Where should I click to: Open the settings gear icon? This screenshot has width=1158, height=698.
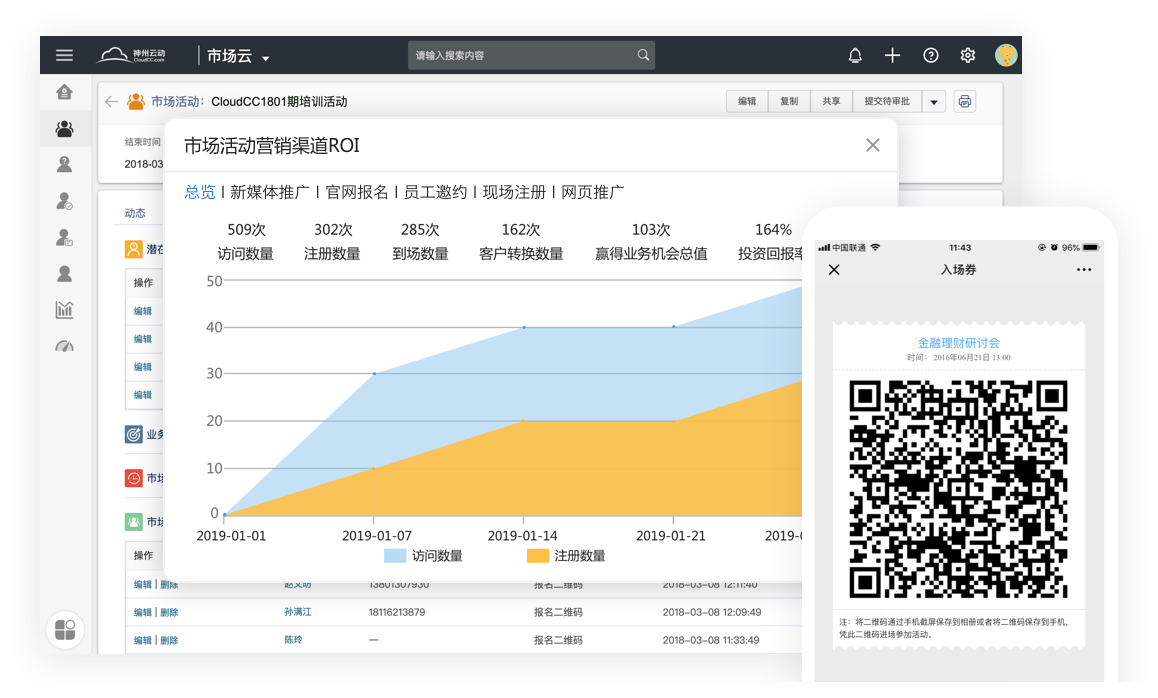[967, 56]
